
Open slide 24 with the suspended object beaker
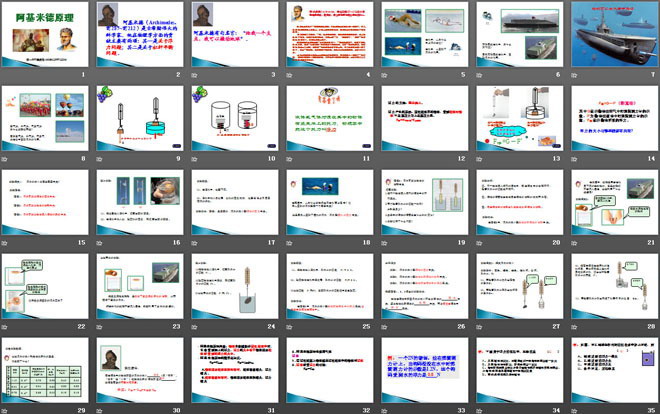(x=232, y=288)
